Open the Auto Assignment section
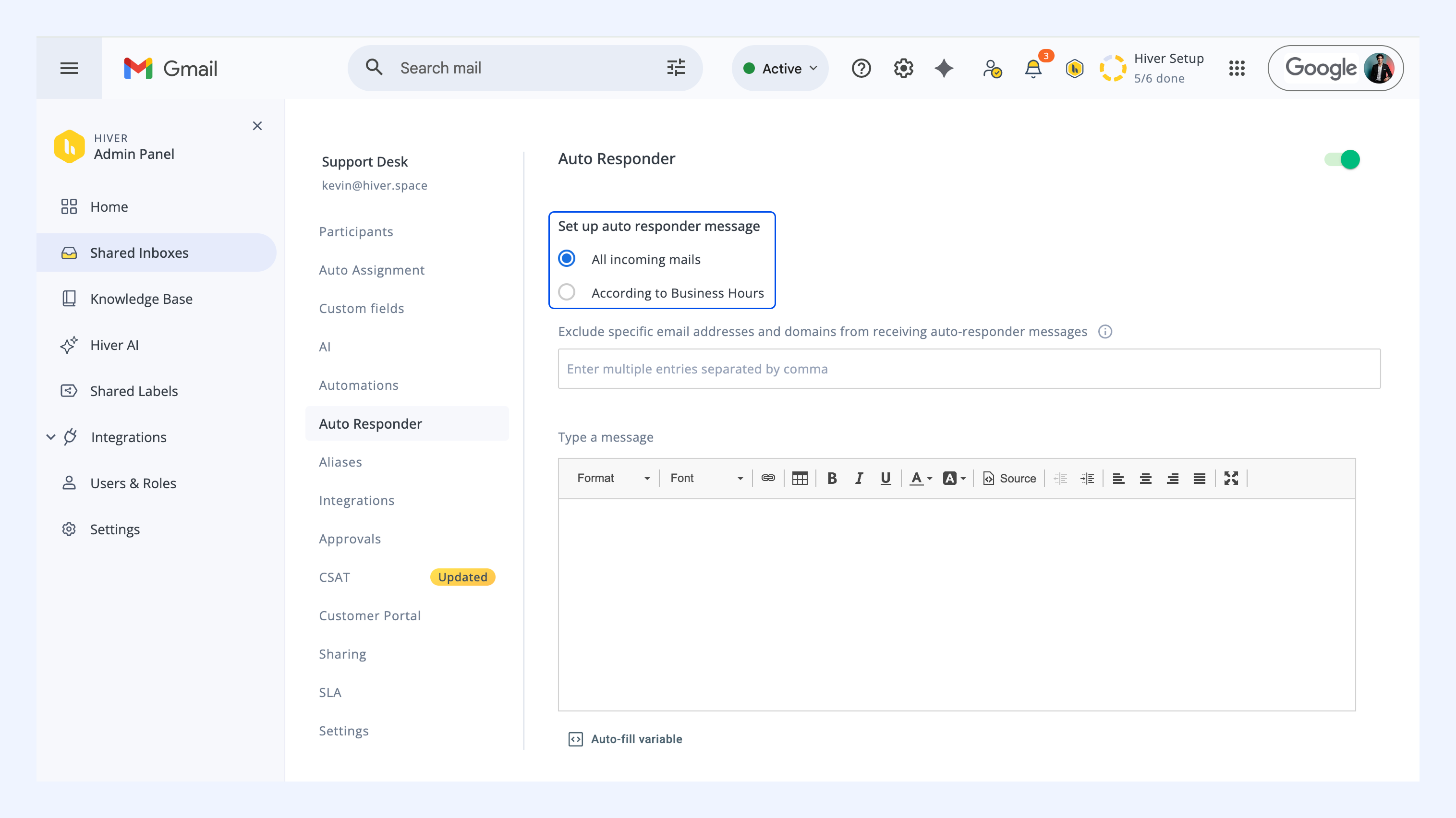1456x818 pixels. [371, 270]
